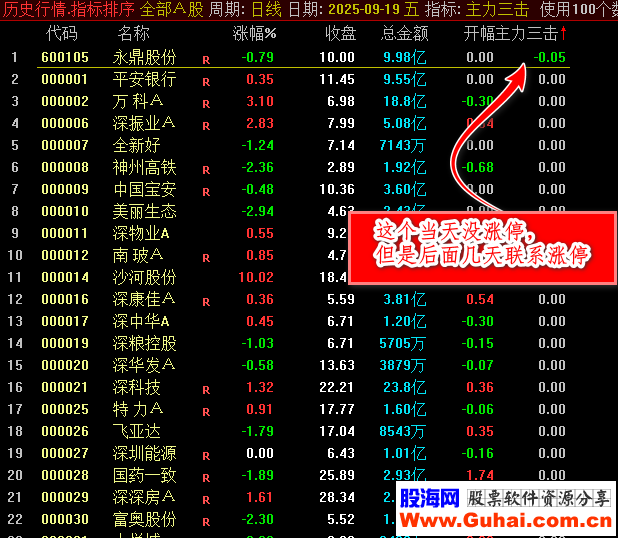This screenshot has height=538, width=618.
Task: Click the R marker on 深科技 row
Action: [206, 388]
